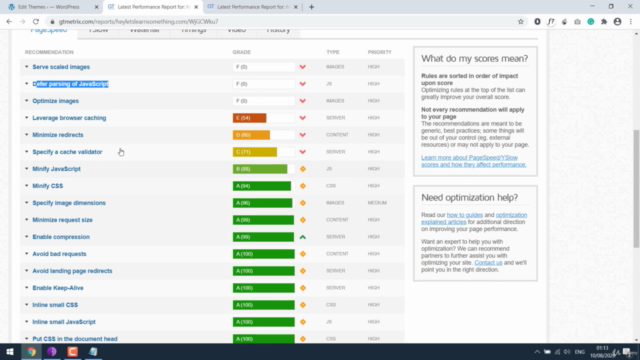
Task: Click the red arrow in the Minimize redirects row
Action: click(x=302, y=135)
